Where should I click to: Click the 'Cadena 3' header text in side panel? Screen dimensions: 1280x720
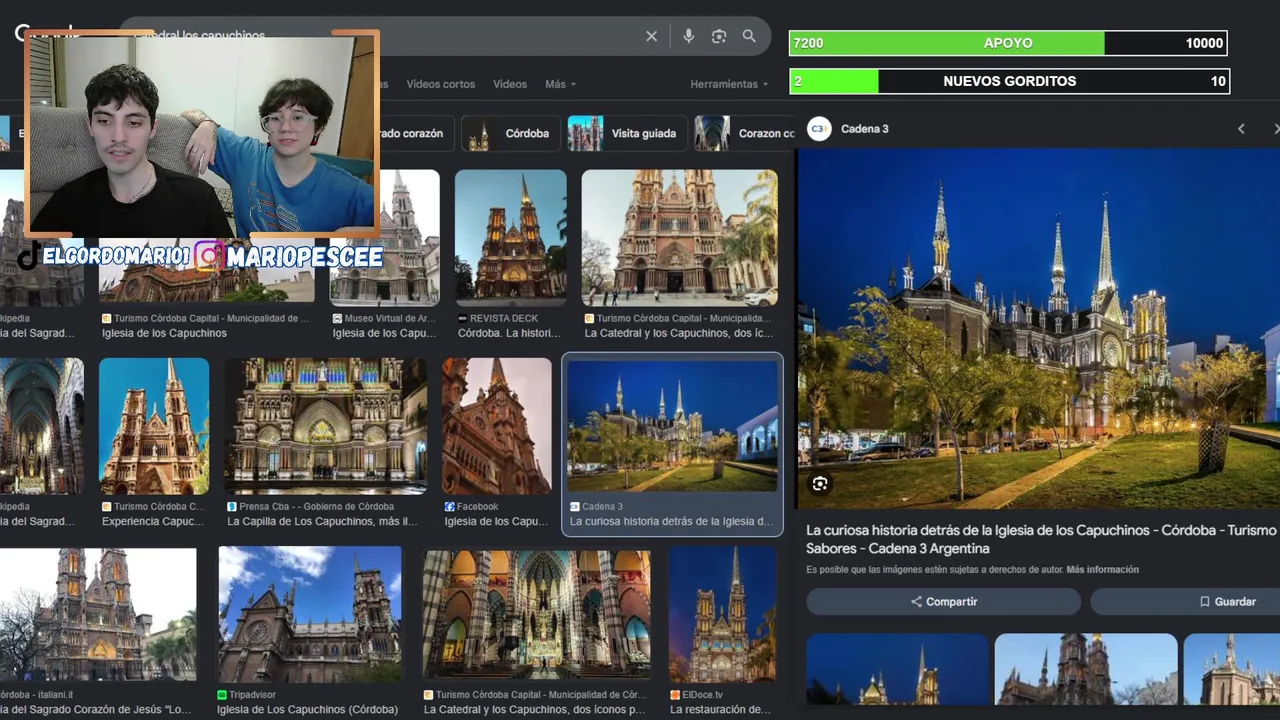(865, 129)
